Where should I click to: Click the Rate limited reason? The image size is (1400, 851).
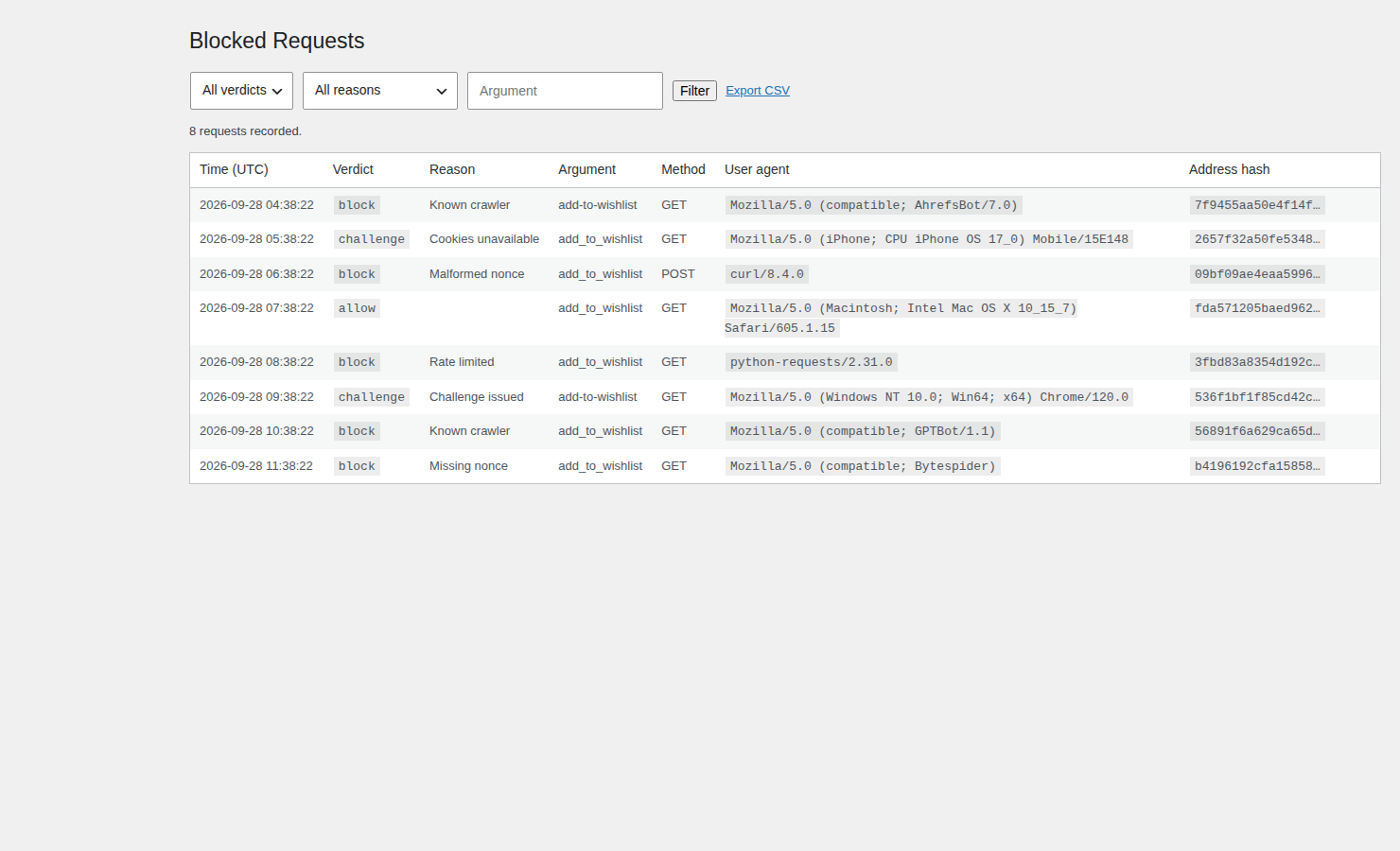(x=462, y=362)
